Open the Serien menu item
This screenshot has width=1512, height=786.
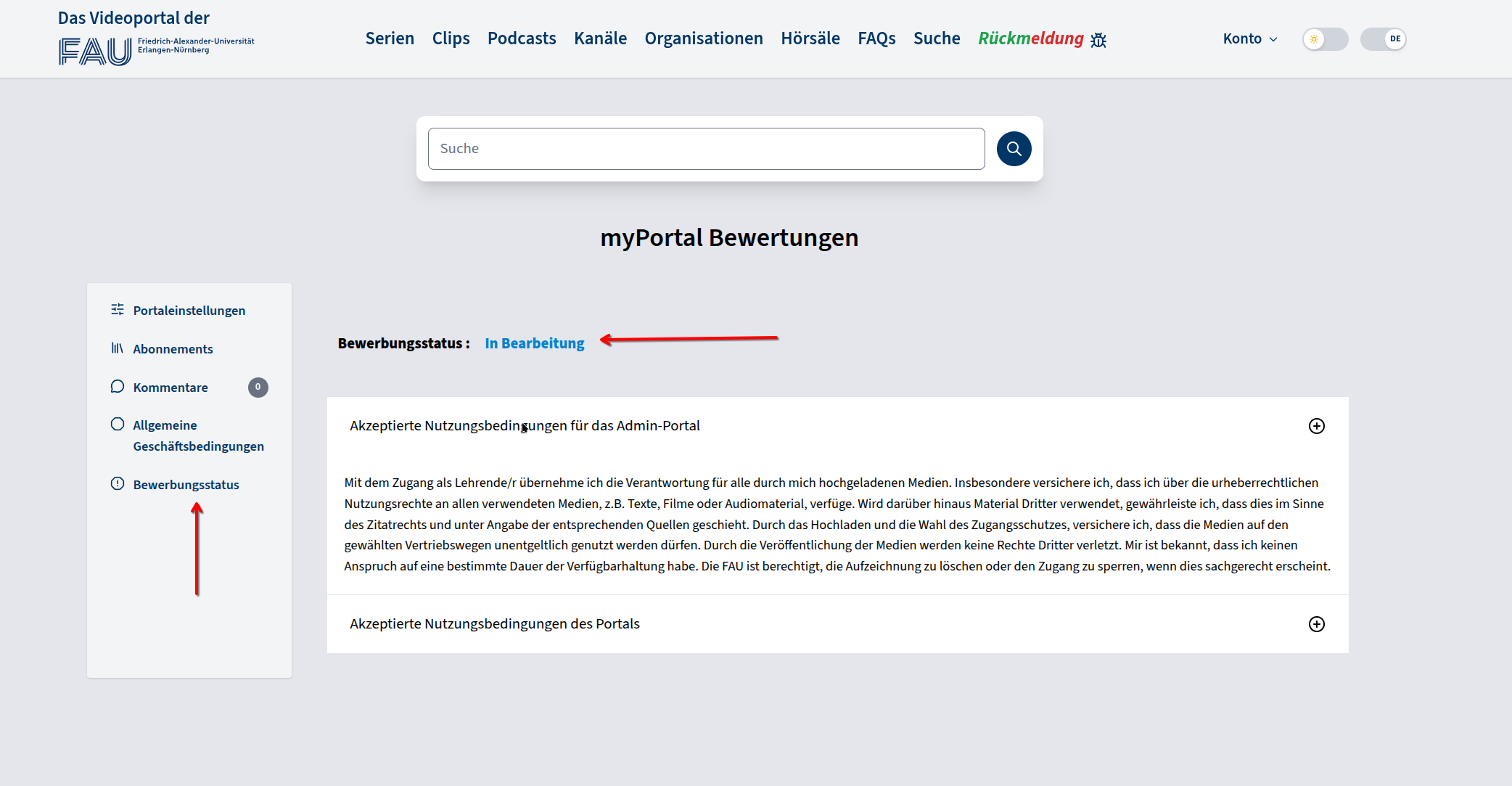(390, 38)
